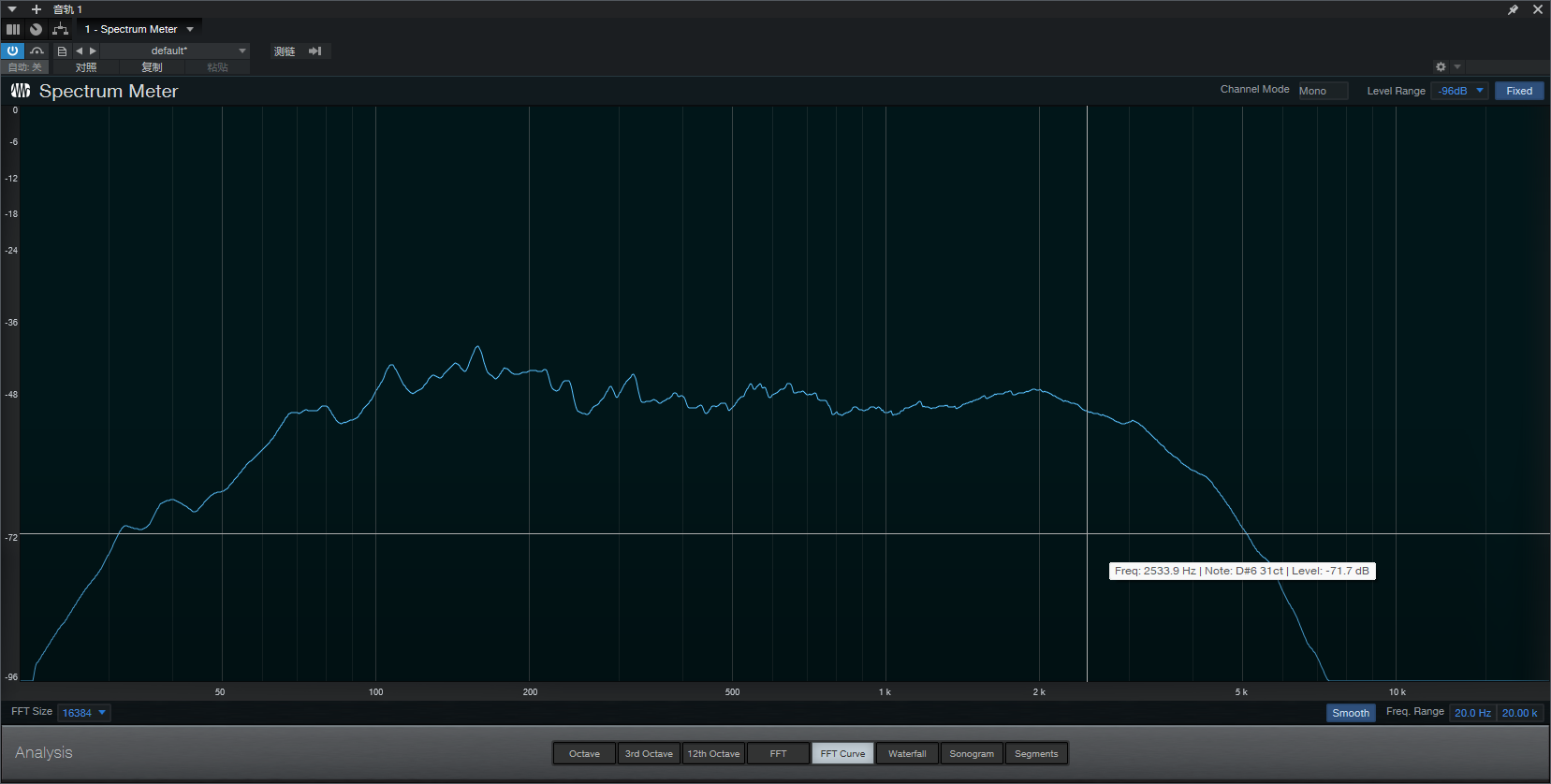Load the previous preset arrow
The height and width of the screenshot is (784, 1551).
coord(80,51)
